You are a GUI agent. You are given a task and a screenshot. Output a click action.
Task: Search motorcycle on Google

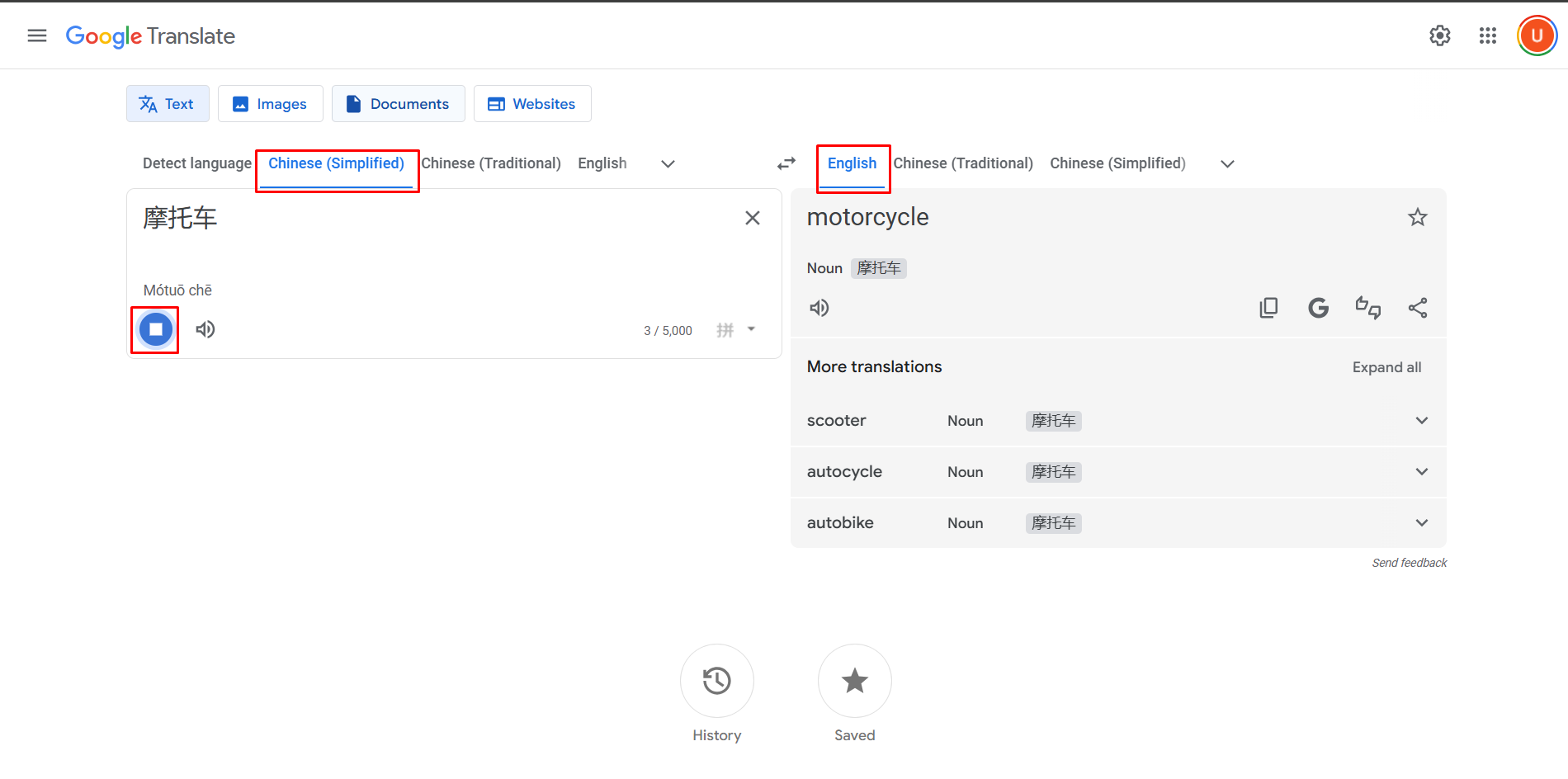(1318, 307)
